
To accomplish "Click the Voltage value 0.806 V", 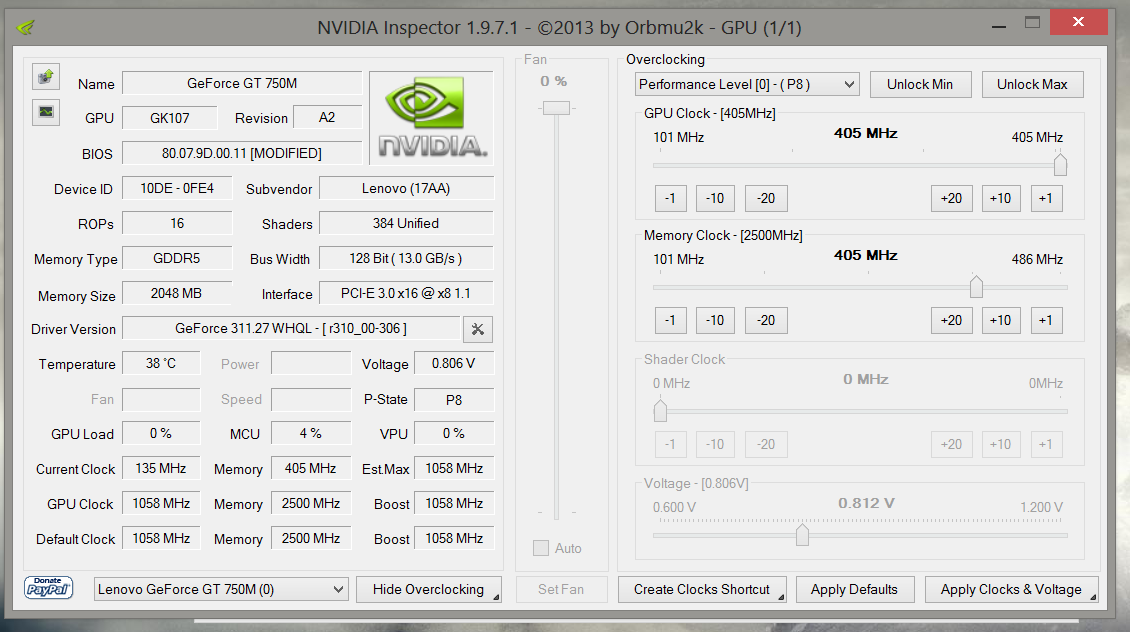I will [454, 363].
